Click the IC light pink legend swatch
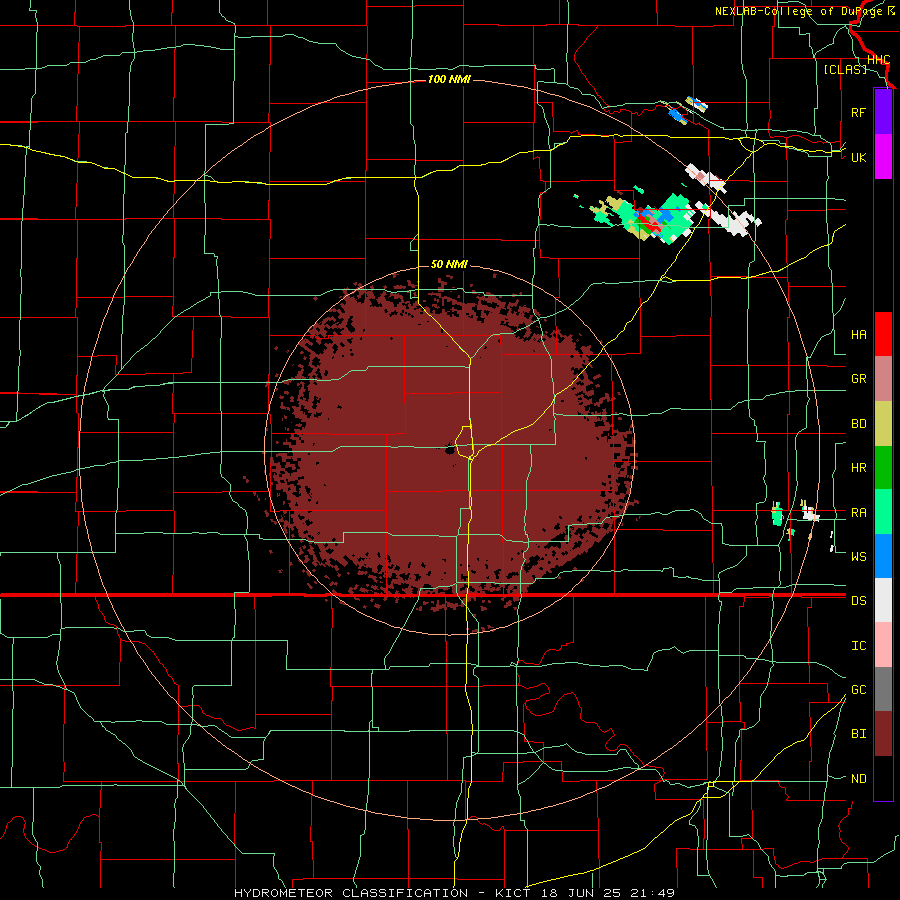This screenshot has width=900, height=900. pyautogui.click(x=883, y=645)
